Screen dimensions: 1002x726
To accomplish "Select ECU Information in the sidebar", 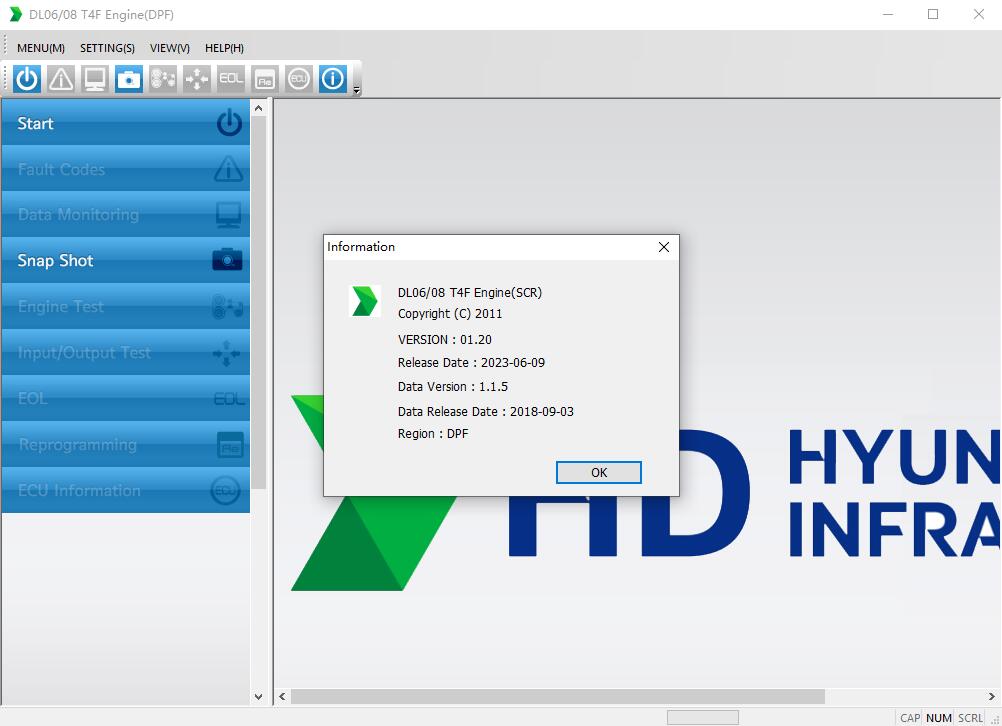I will [x=126, y=491].
